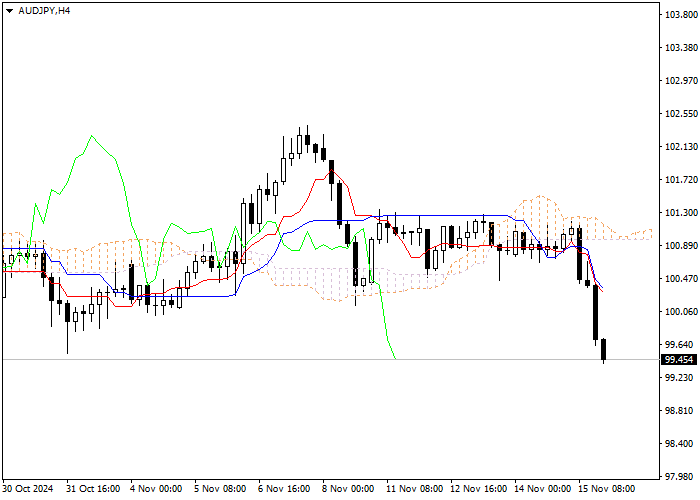This screenshot has width=700, height=500.
Task: Select price level 99.640 on axis
Action: pyautogui.click(x=679, y=345)
